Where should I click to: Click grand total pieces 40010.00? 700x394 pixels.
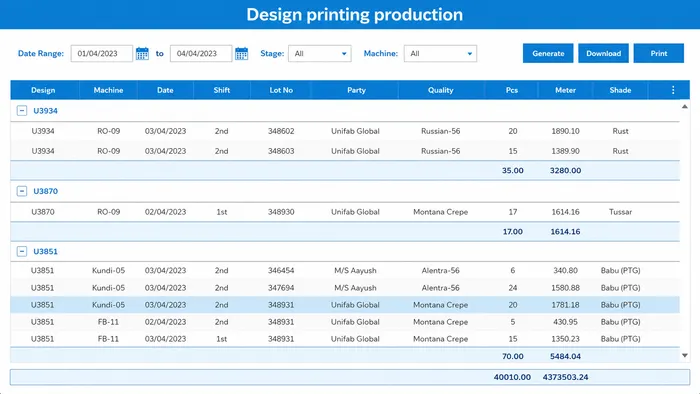click(512, 377)
